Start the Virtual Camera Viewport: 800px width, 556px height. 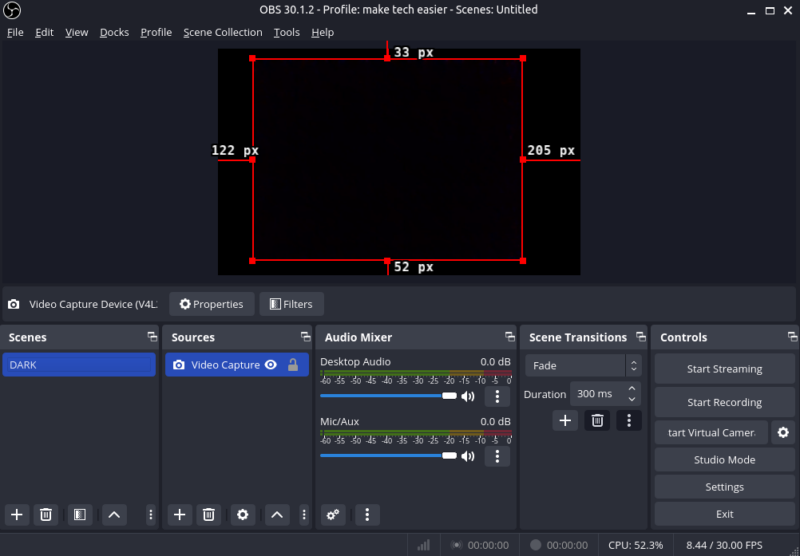pyautogui.click(x=711, y=433)
